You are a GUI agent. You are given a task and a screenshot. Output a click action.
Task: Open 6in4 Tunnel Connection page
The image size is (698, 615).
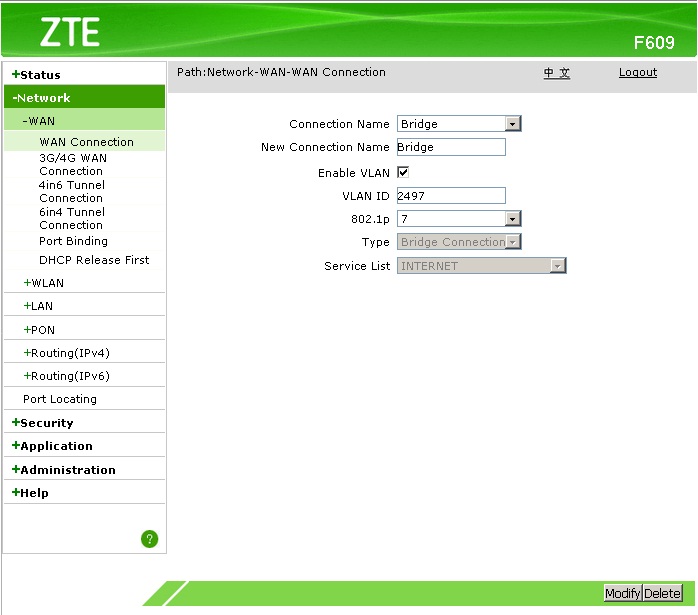coord(72,218)
